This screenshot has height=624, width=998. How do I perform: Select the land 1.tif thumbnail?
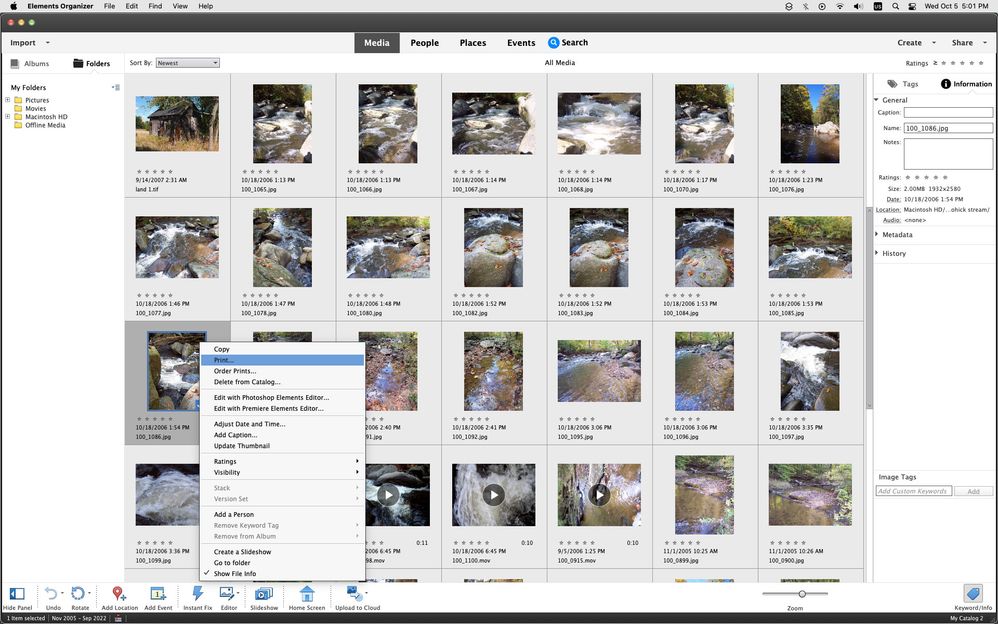point(177,124)
